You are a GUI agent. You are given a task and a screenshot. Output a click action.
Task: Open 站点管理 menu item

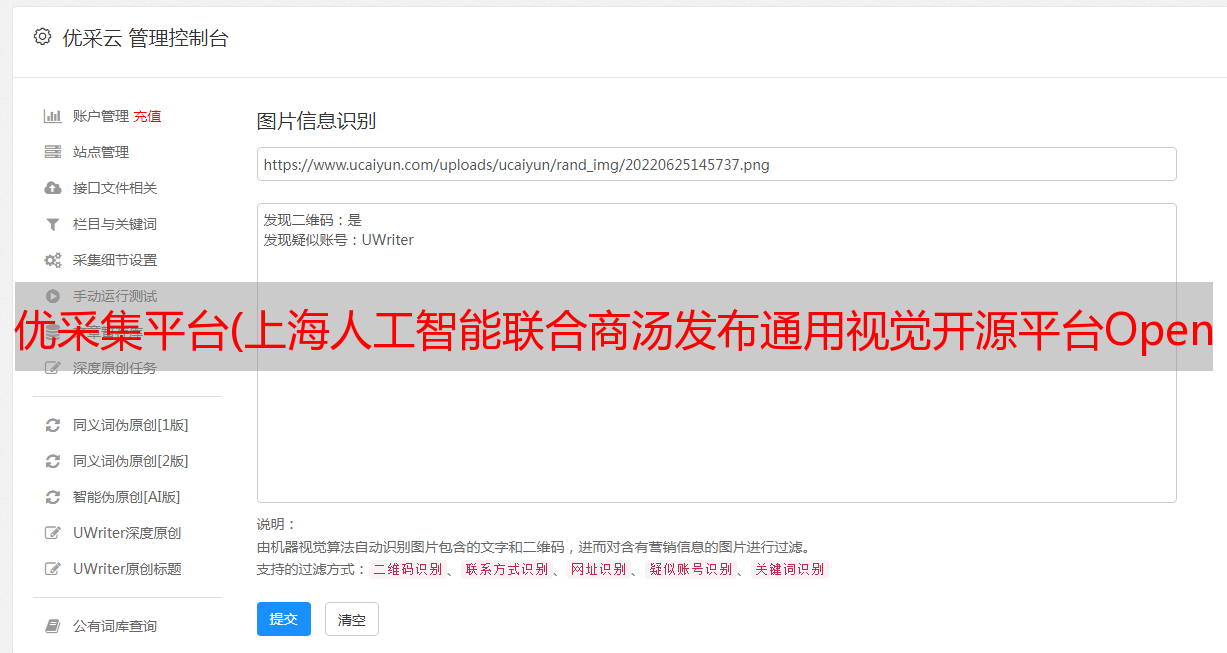point(101,152)
